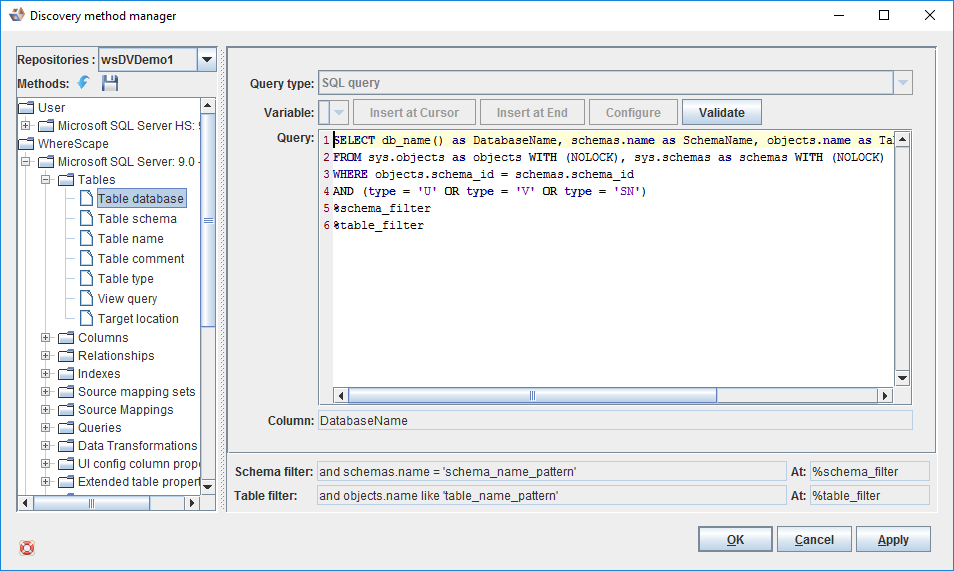The height and width of the screenshot is (571, 954).
Task: Click the Cancel button
Action: point(813,540)
